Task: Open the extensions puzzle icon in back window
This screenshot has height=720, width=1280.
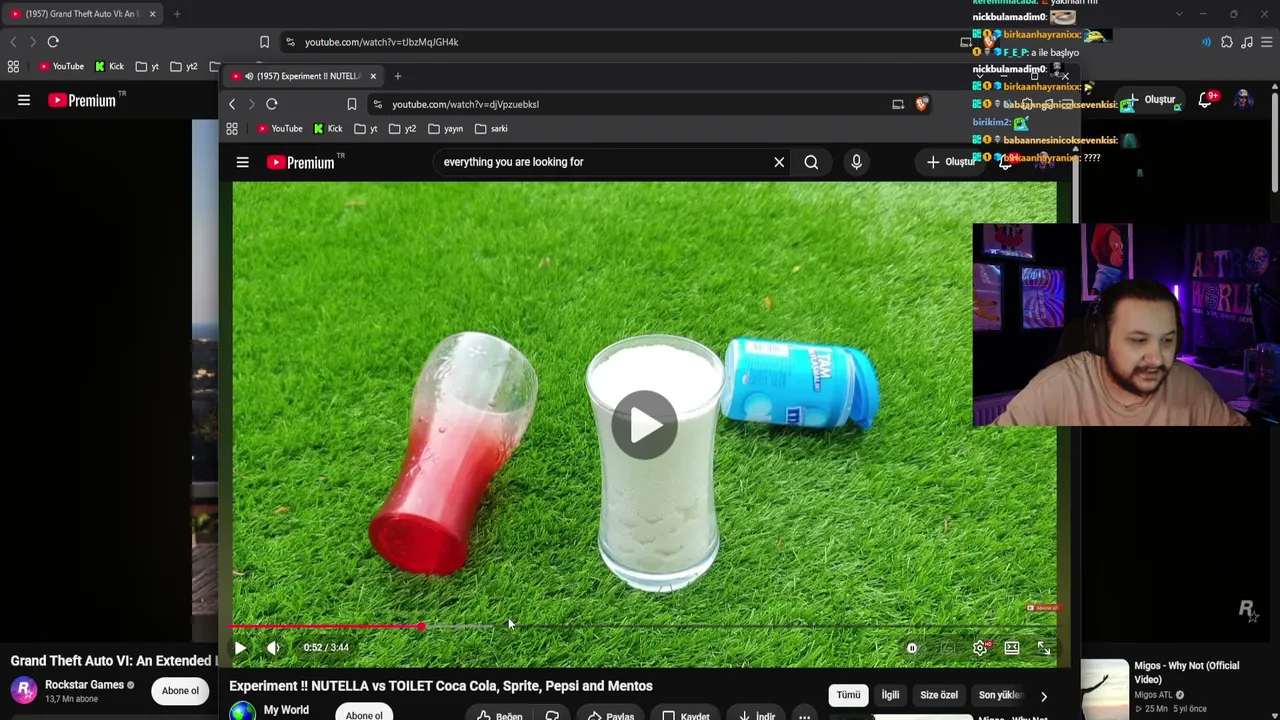Action: 1227,42
